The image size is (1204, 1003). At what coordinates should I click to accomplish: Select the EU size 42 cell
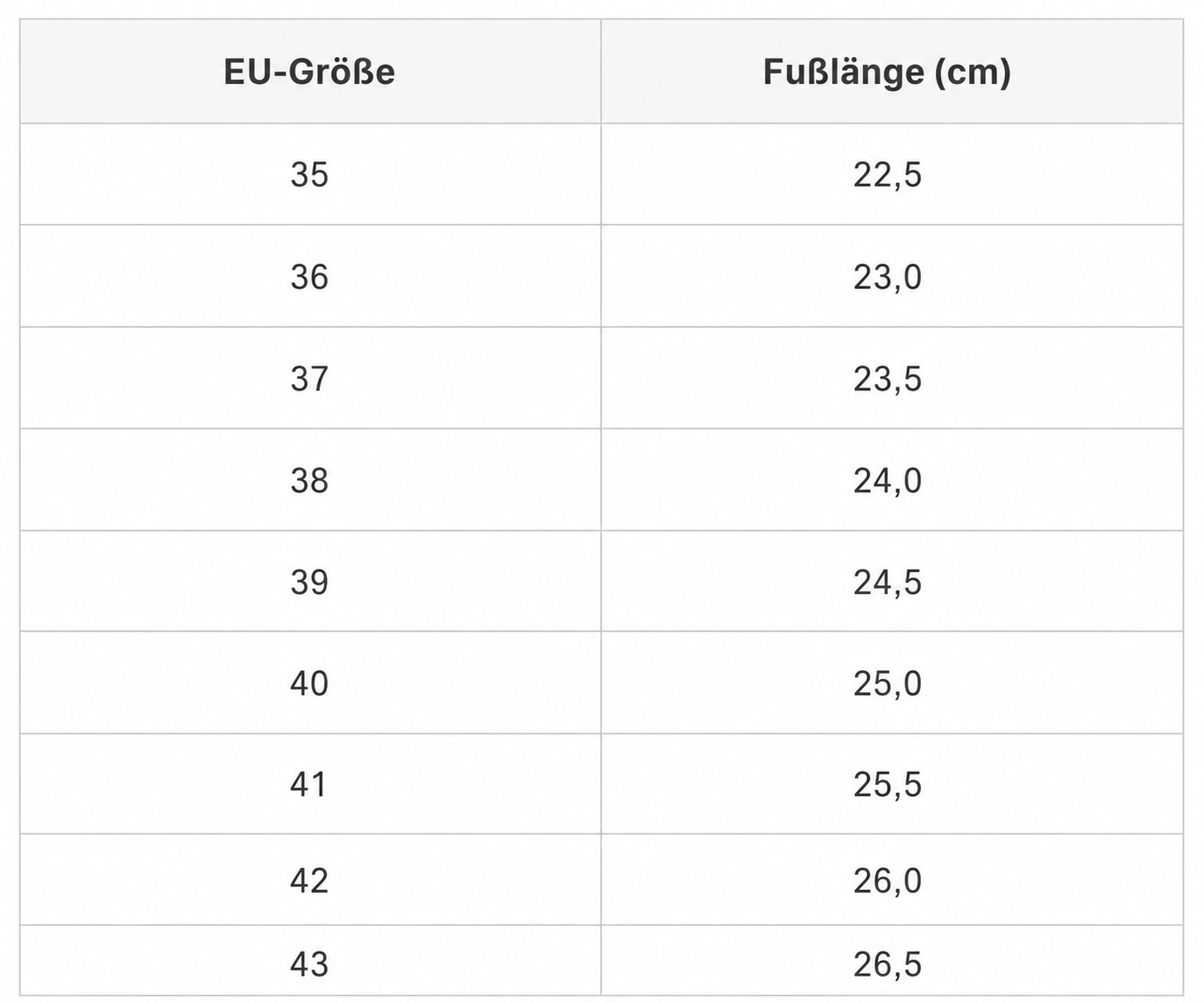coord(309,880)
